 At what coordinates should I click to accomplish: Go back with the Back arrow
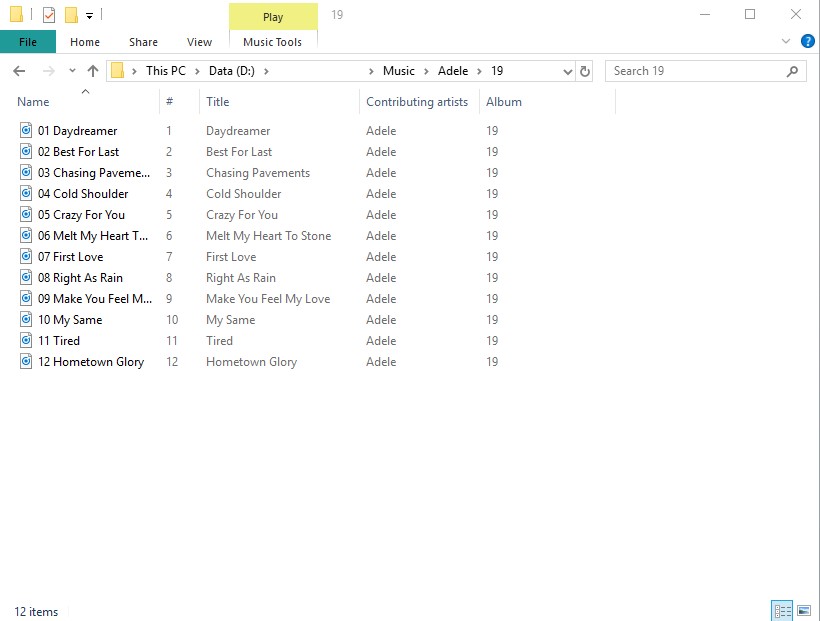tap(19, 71)
